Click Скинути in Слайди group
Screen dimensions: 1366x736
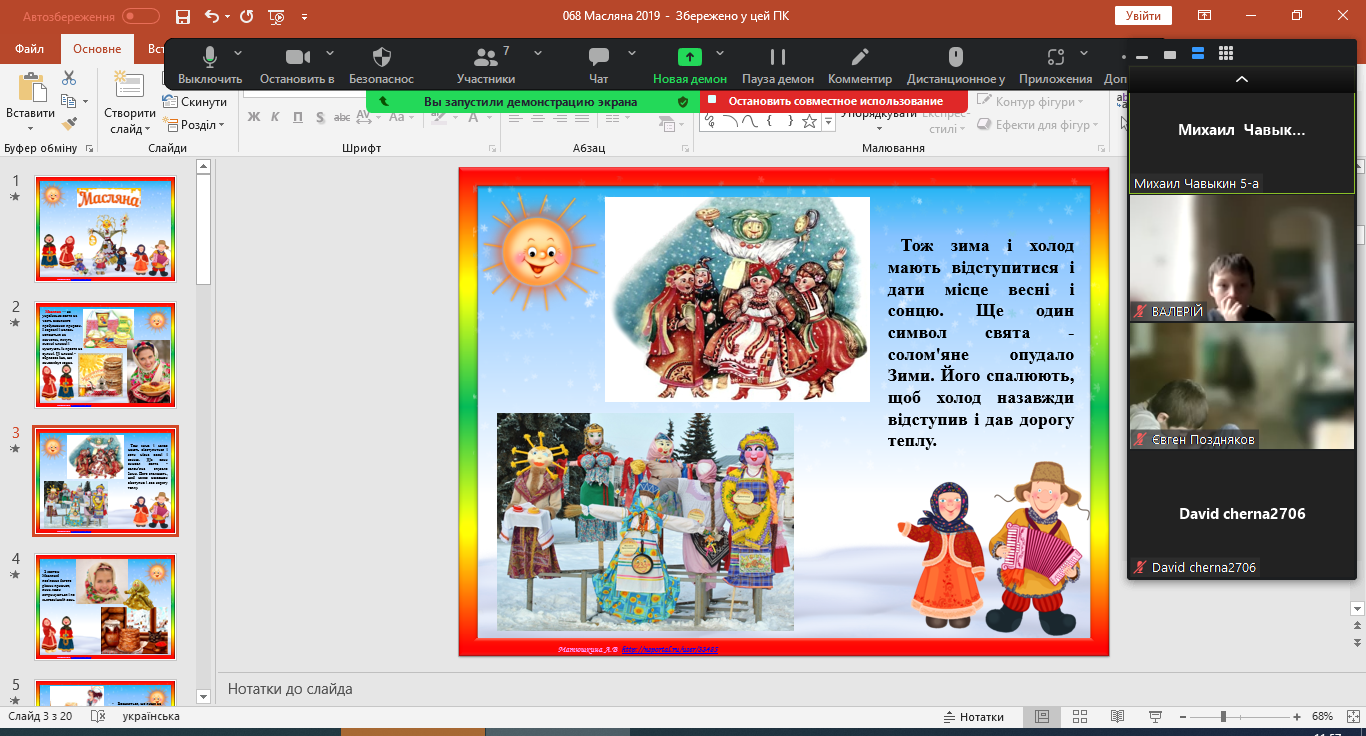(195, 102)
